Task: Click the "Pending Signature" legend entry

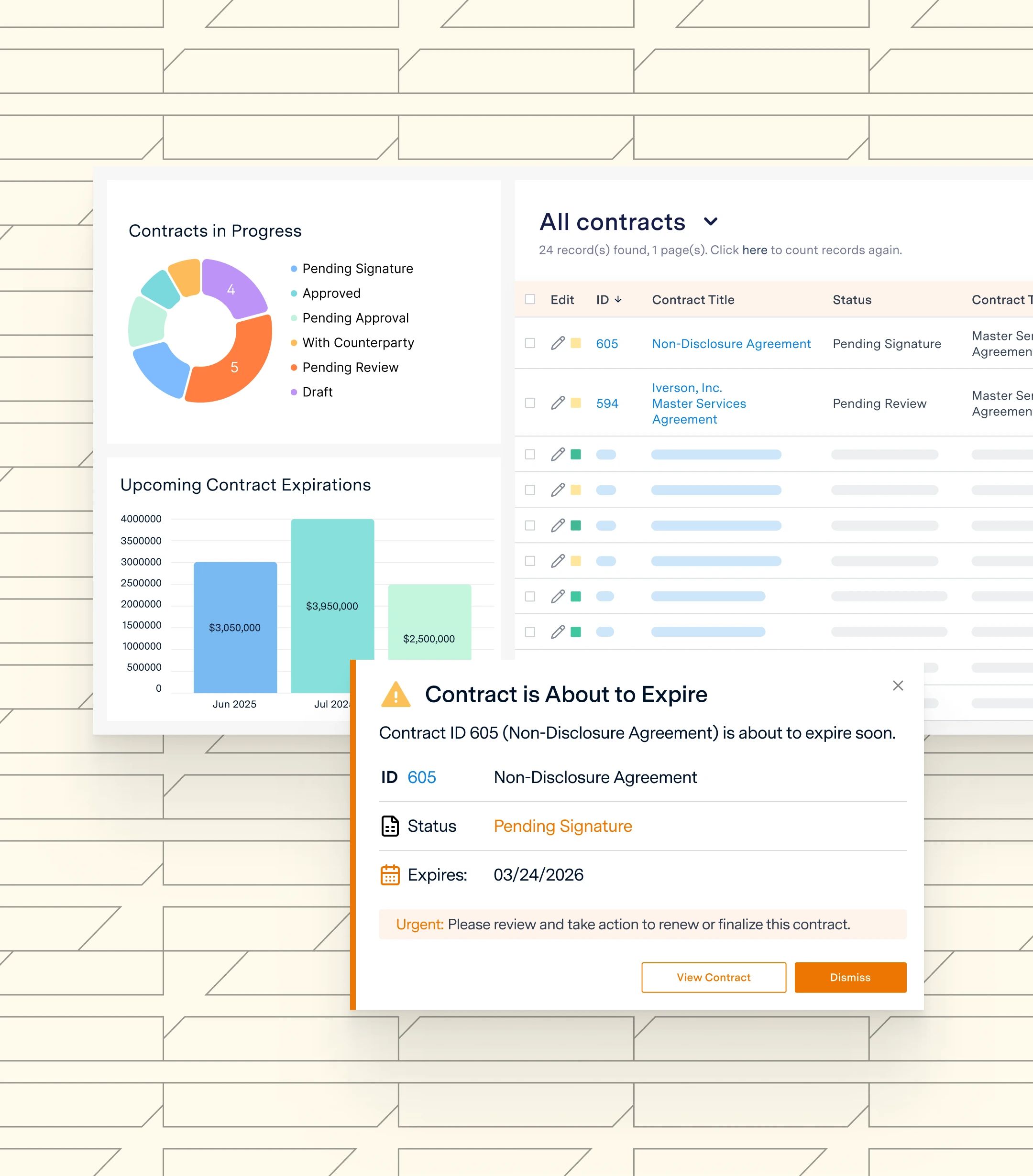Action: (x=352, y=269)
